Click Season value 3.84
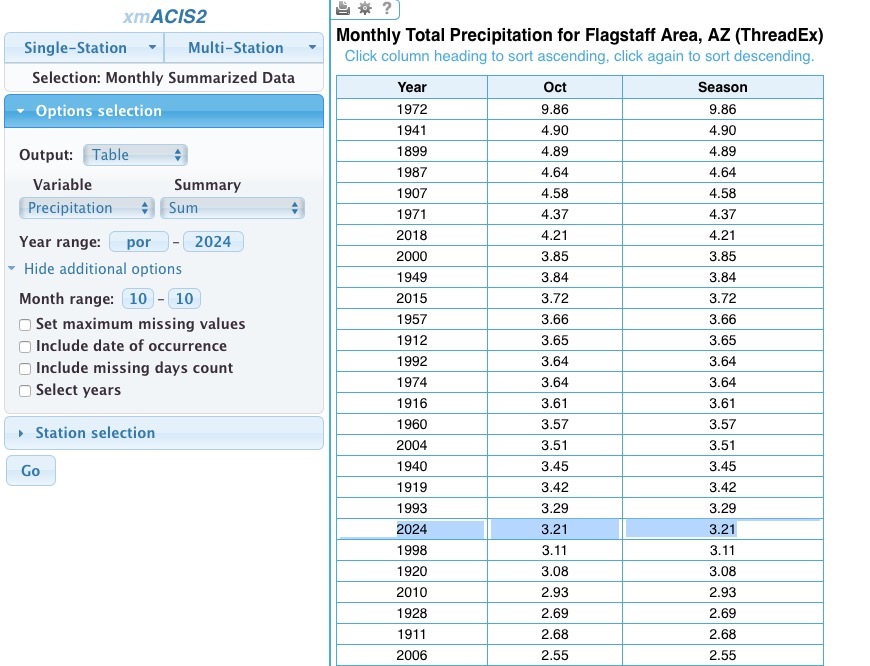870x666 pixels. 722,278
